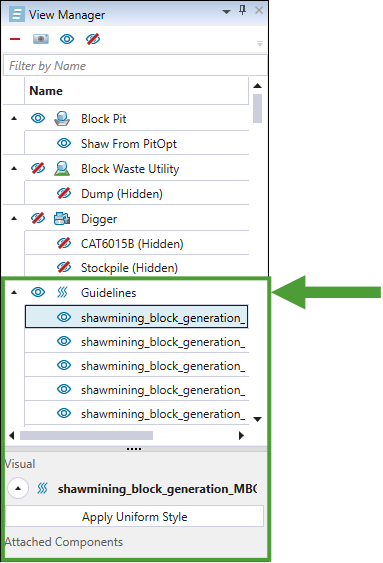Screen dimensions: 383x563
Task: Collapse the Digger tree group
Action: [x=14, y=218]
